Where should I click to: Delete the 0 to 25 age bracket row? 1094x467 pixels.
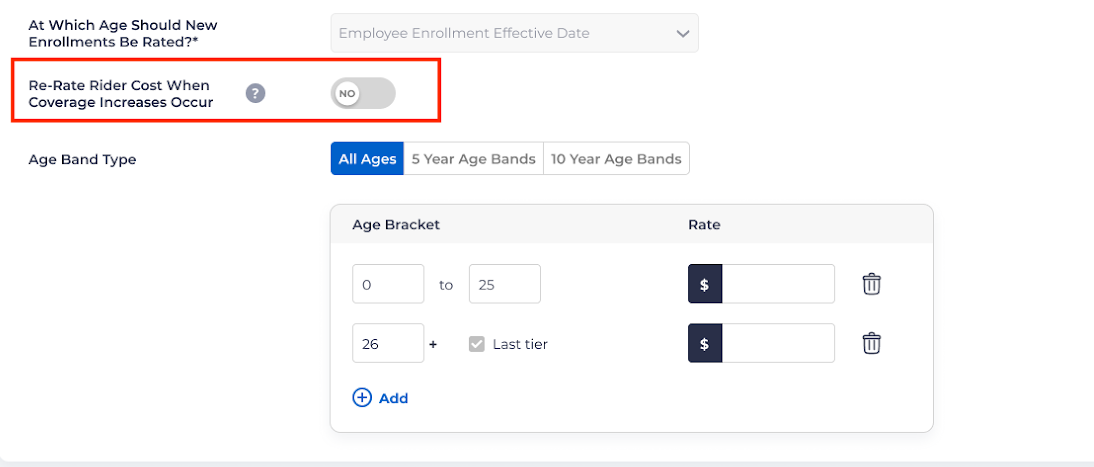click(x=872, y=284)
